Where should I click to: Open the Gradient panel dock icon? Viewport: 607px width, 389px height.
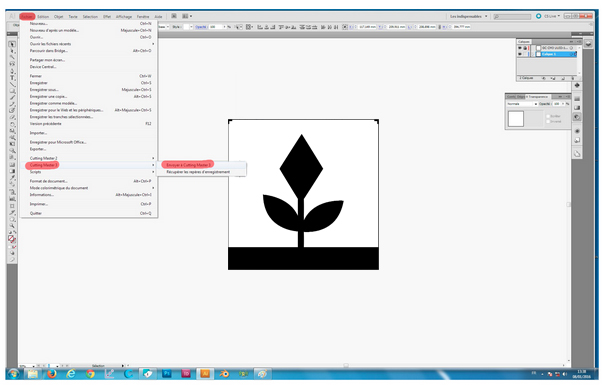pos(577,108)
